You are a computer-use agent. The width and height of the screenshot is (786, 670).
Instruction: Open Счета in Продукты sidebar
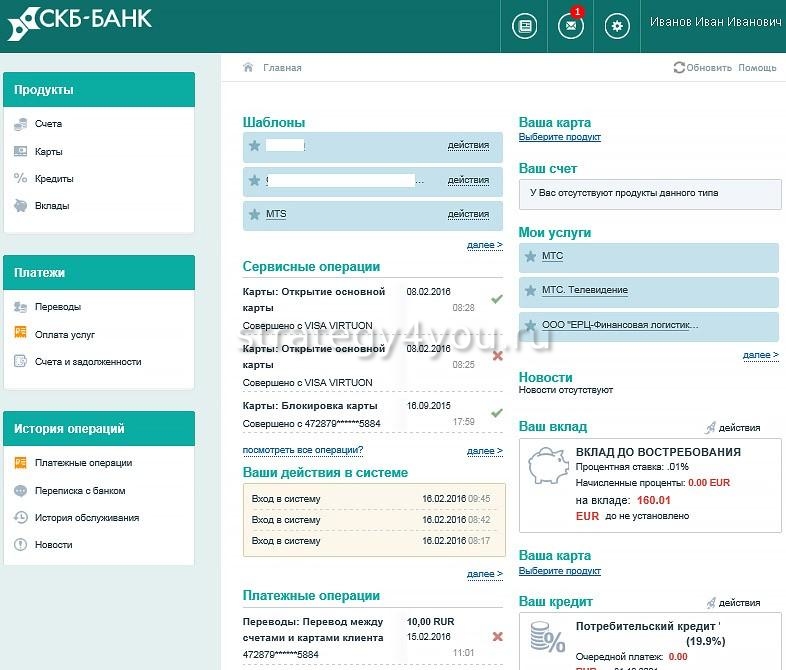click(x=48, y=124)
